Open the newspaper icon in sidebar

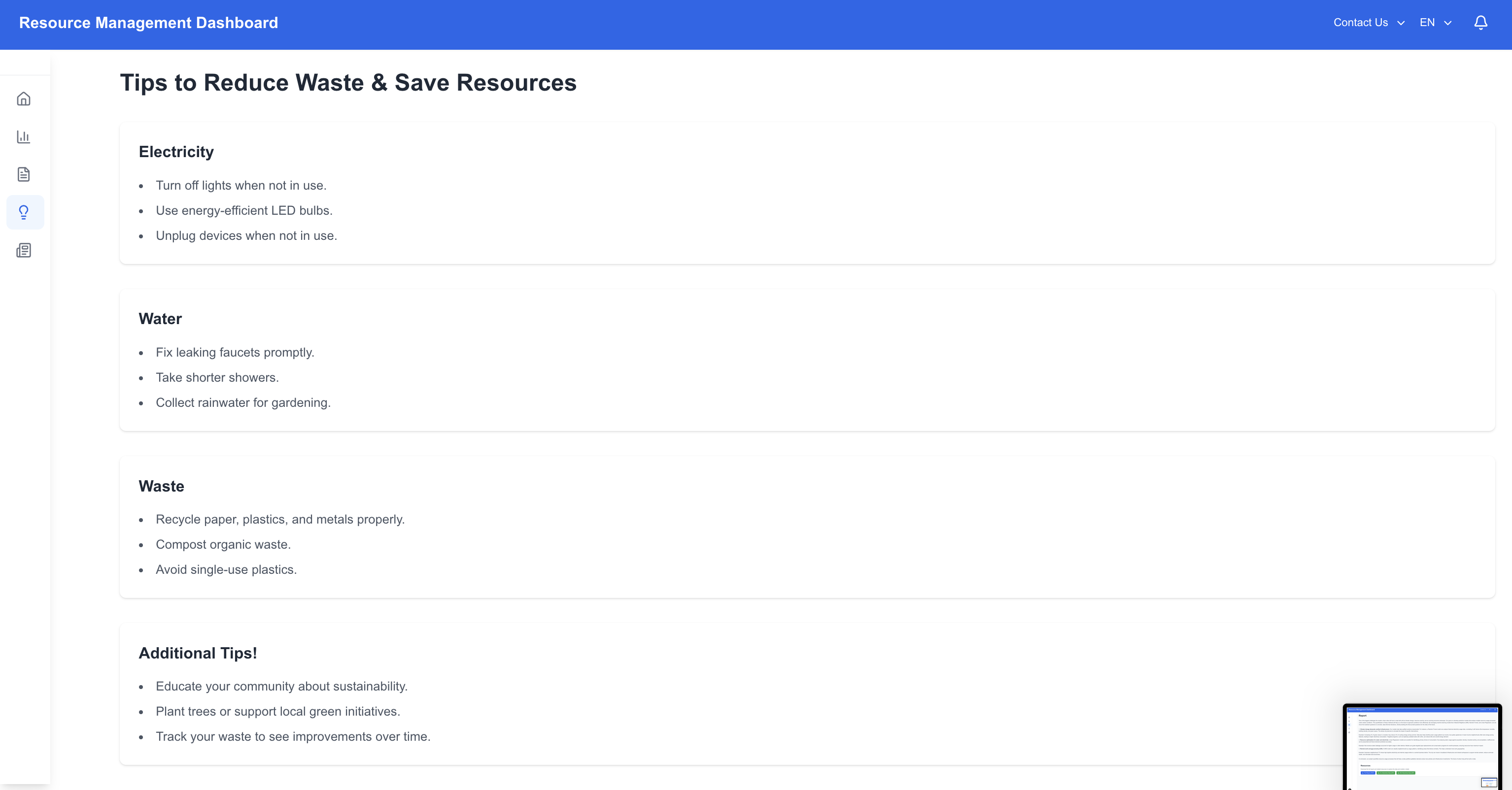point(24,250)
